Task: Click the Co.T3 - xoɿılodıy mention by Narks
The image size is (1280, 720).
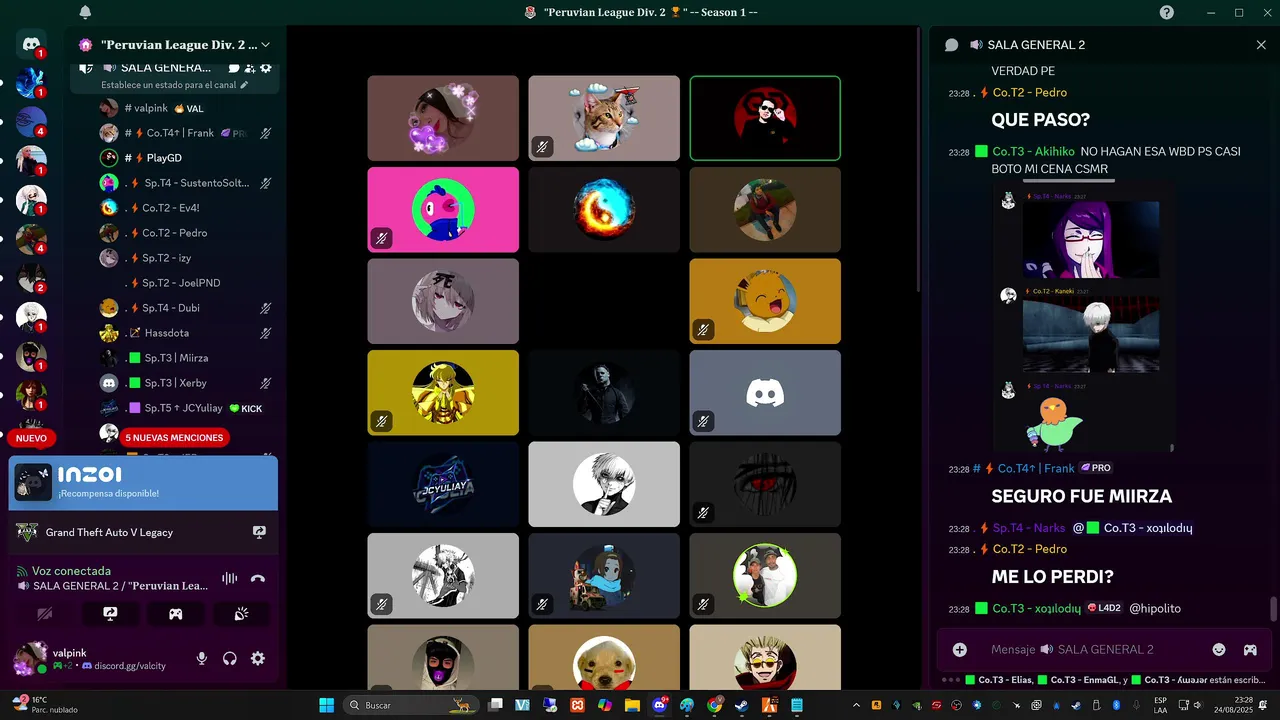Action: pyautogui.click(x=1132, y=528)
